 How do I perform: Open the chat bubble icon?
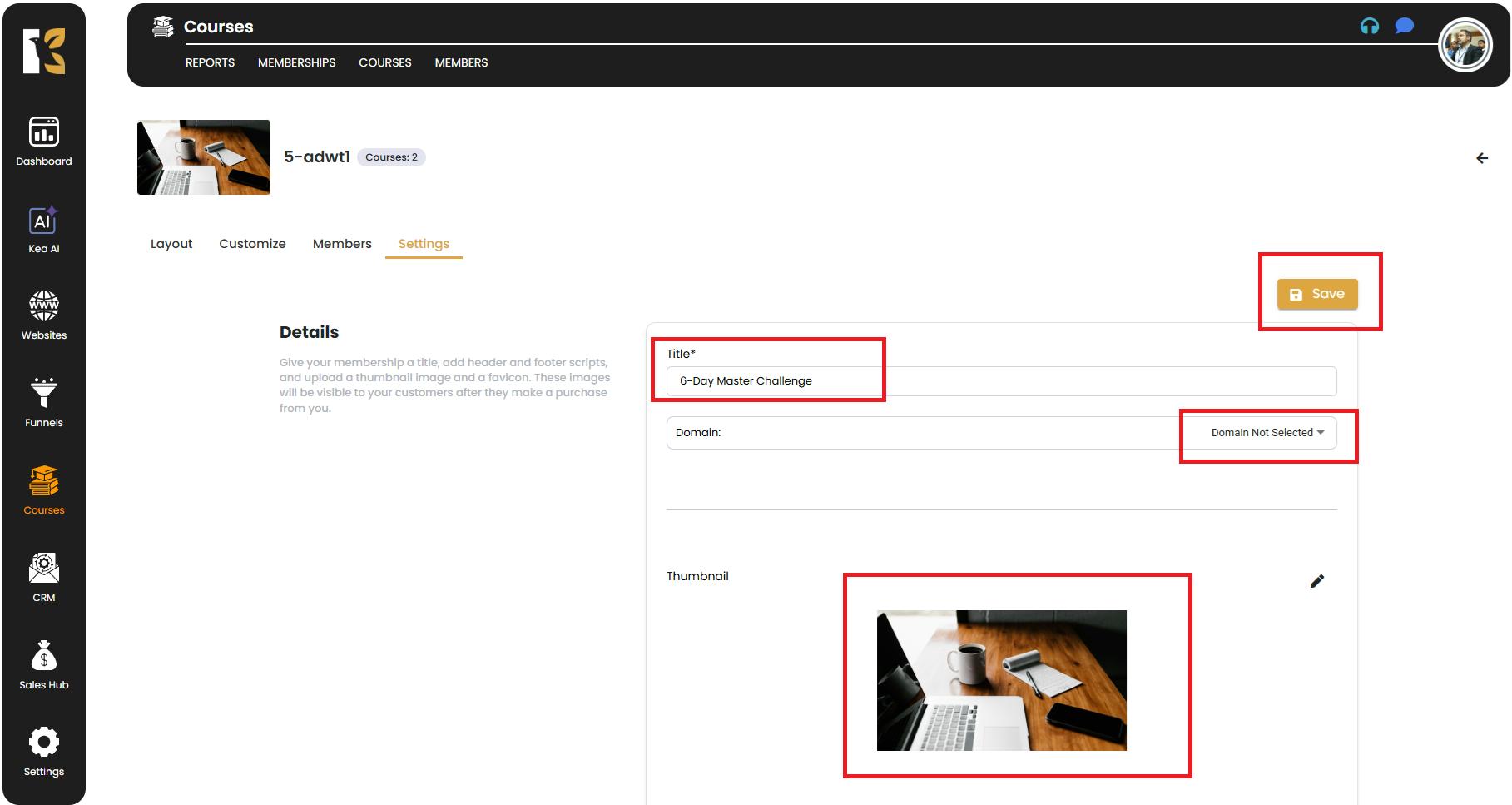(x=1405, y=26)
